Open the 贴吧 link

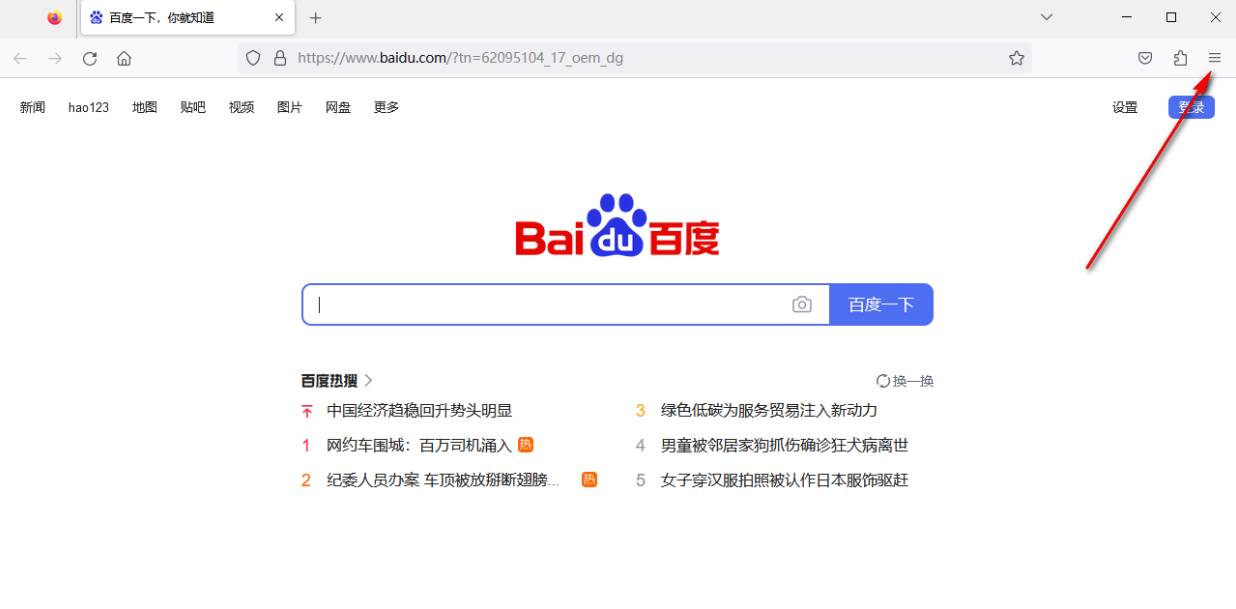[193, 107]
